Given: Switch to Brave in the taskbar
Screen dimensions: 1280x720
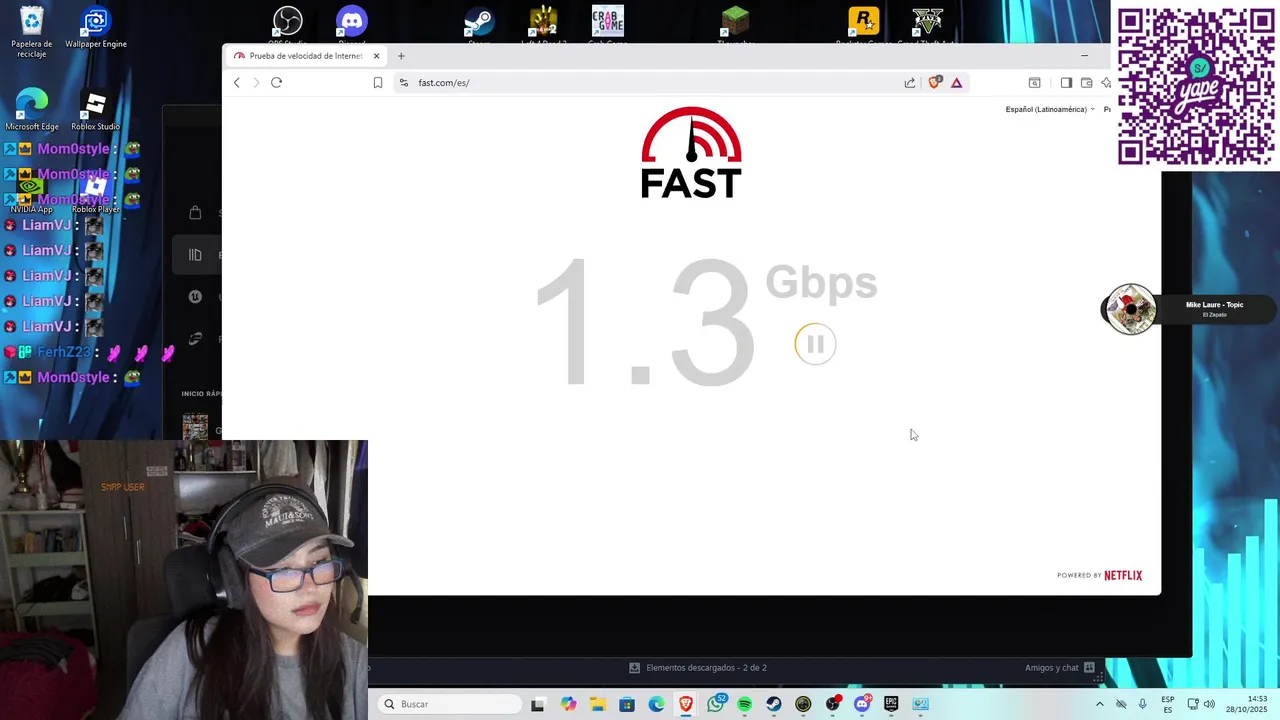Looking at the screenshot, I should (686, 704).
